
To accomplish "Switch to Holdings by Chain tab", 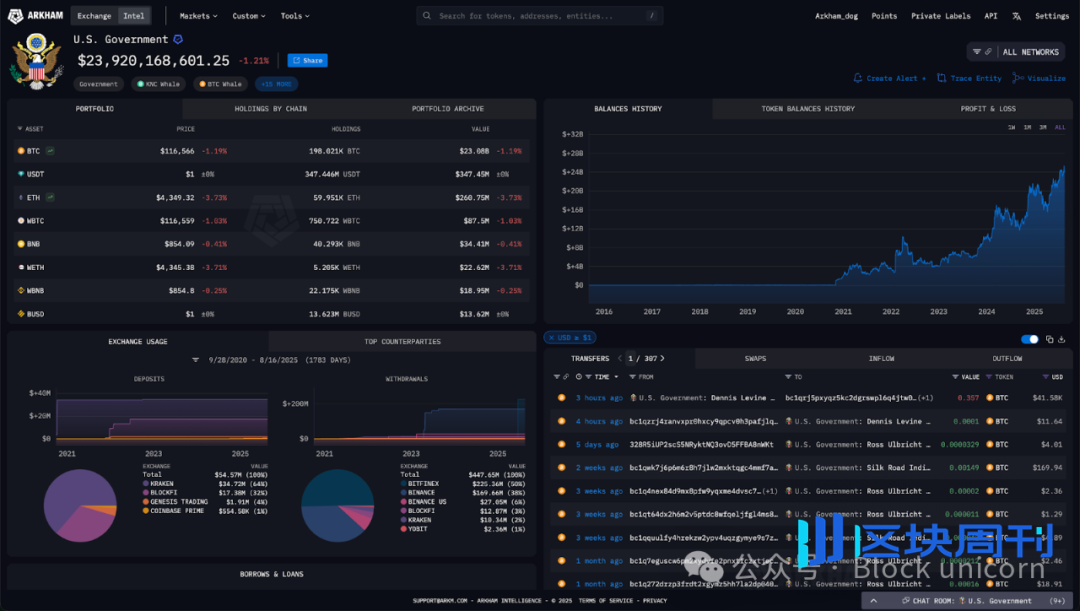I will point(271,109).
